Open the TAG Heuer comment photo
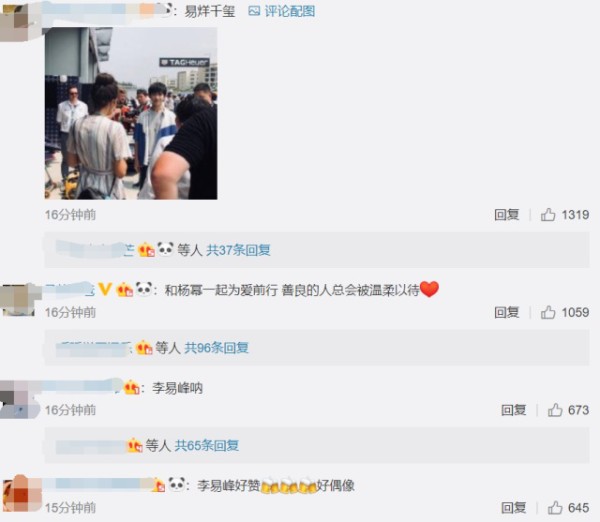Image resolution: width=600 pixels, height=522 pixels. 131,113
